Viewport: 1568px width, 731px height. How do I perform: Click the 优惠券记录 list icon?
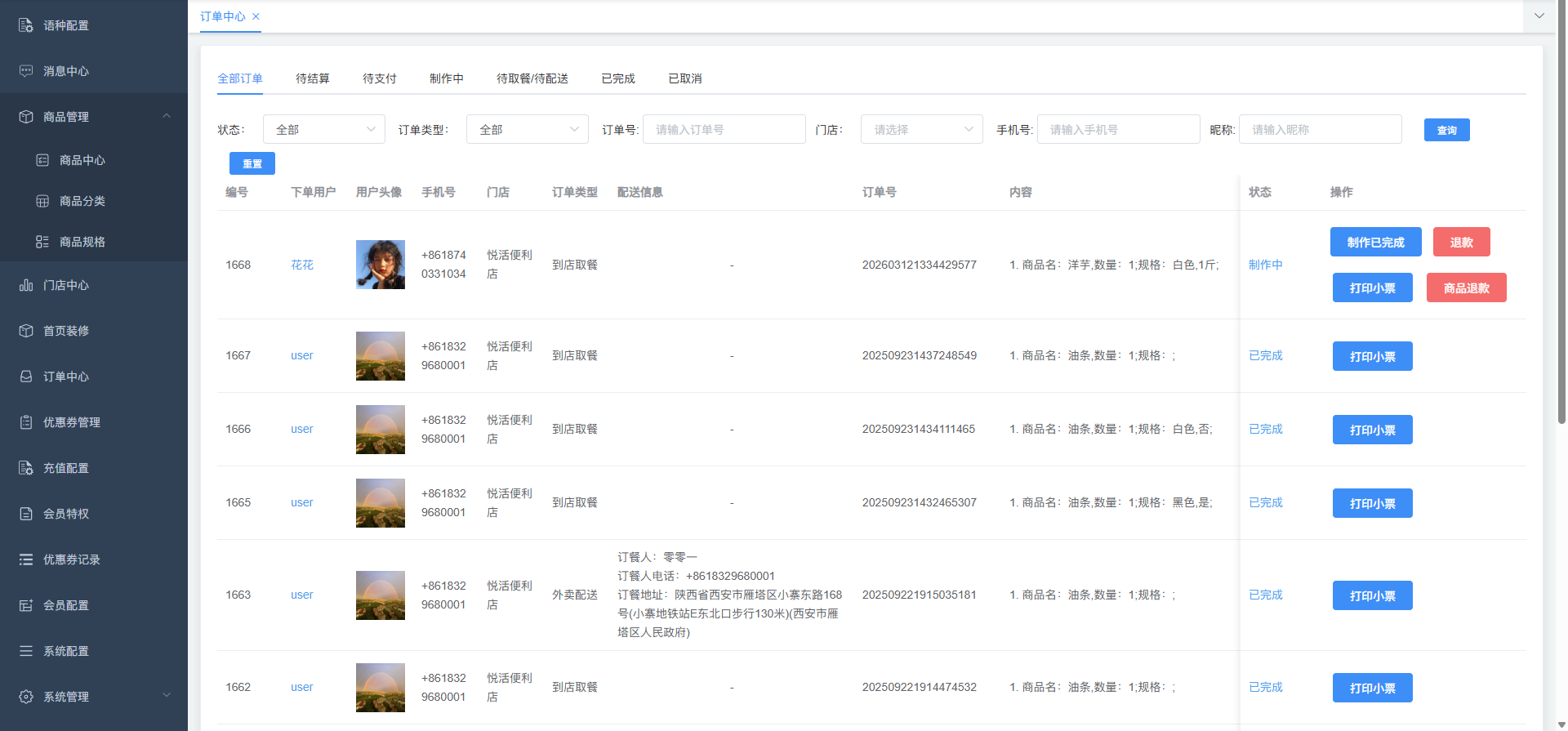tap(26, 559)
